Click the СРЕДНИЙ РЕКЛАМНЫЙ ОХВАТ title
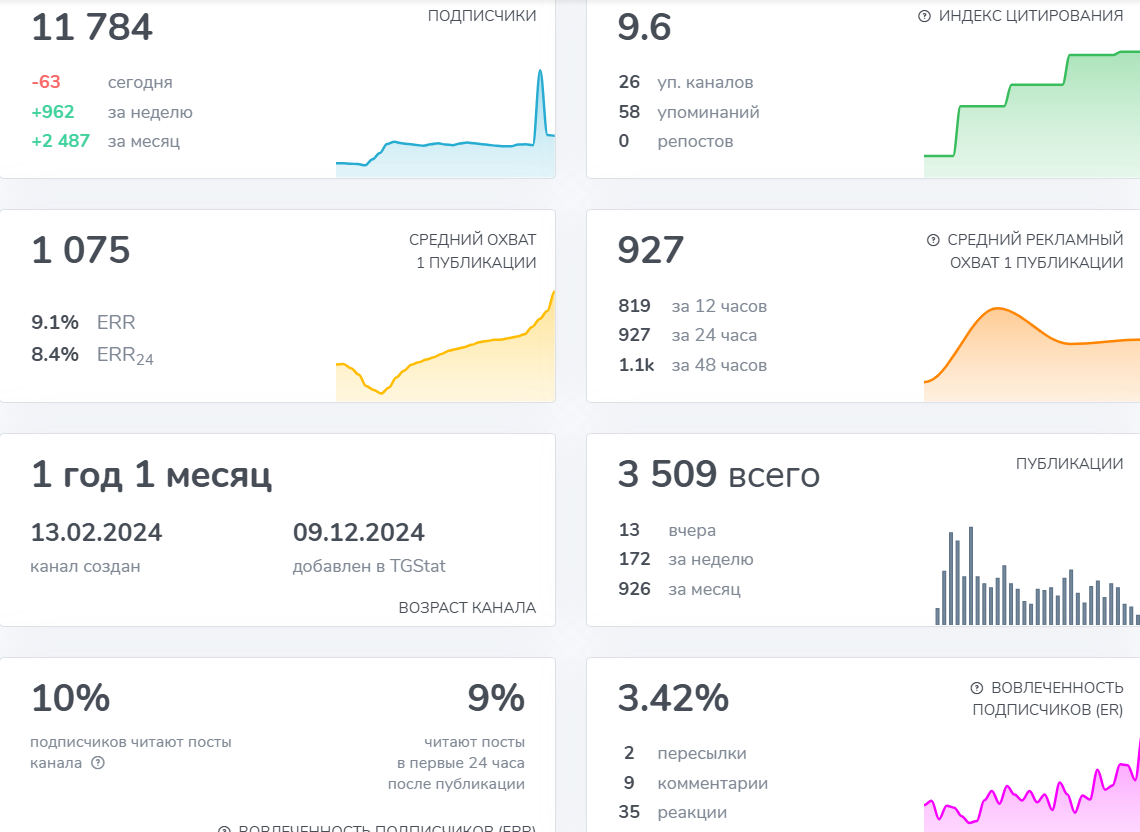 [1035, 251]
